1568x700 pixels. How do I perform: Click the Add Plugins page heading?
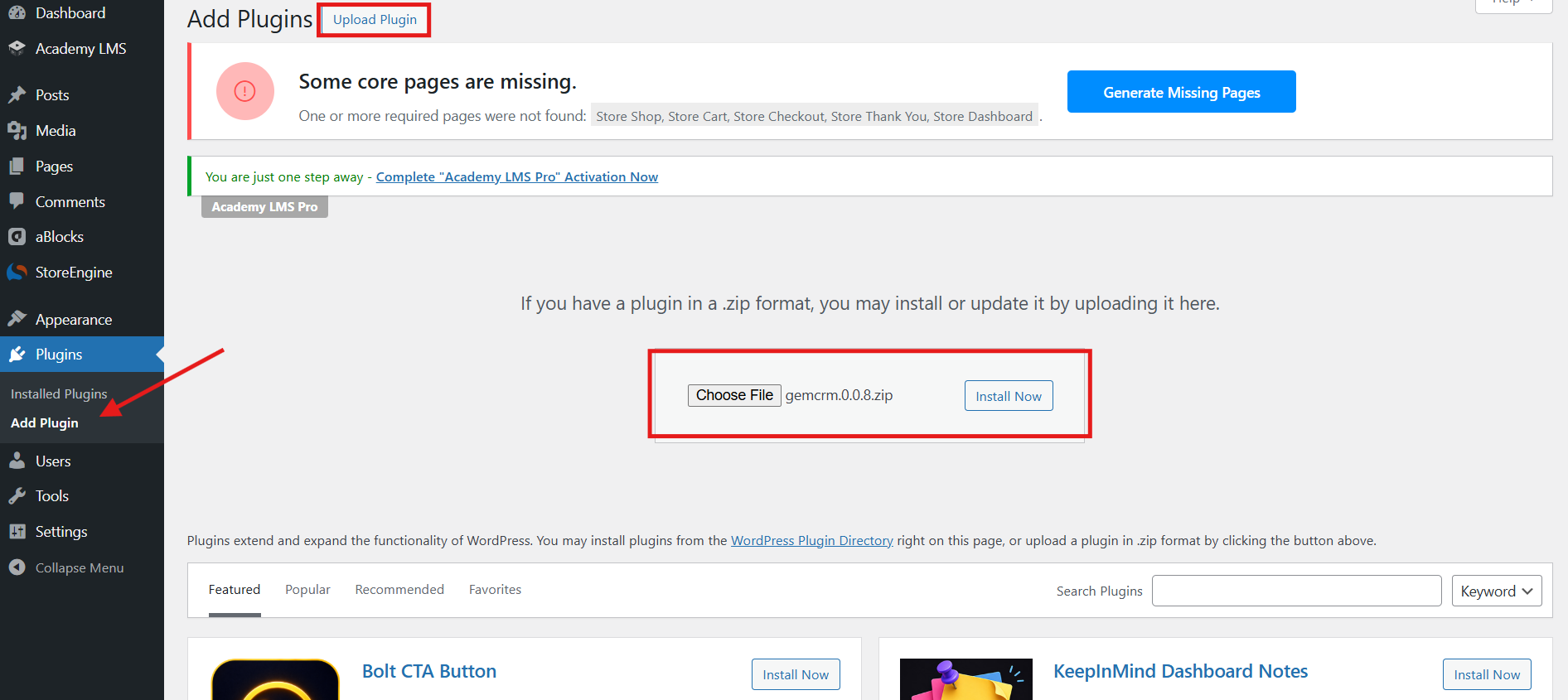coord(249,19)
